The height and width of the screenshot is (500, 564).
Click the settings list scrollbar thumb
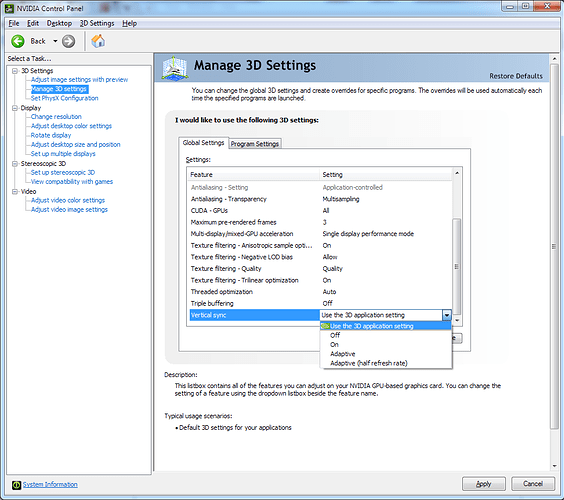pos(457,267)
